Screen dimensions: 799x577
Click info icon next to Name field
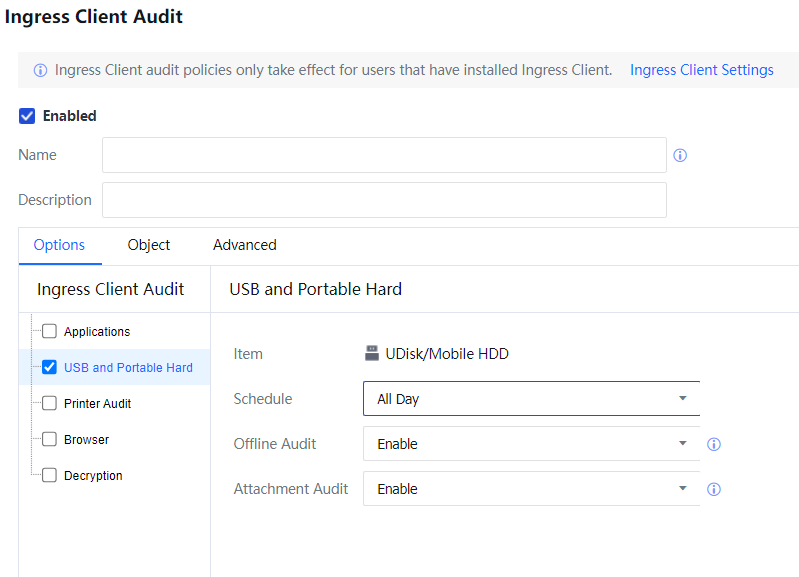pyautogui.click(x=680, y=156)
